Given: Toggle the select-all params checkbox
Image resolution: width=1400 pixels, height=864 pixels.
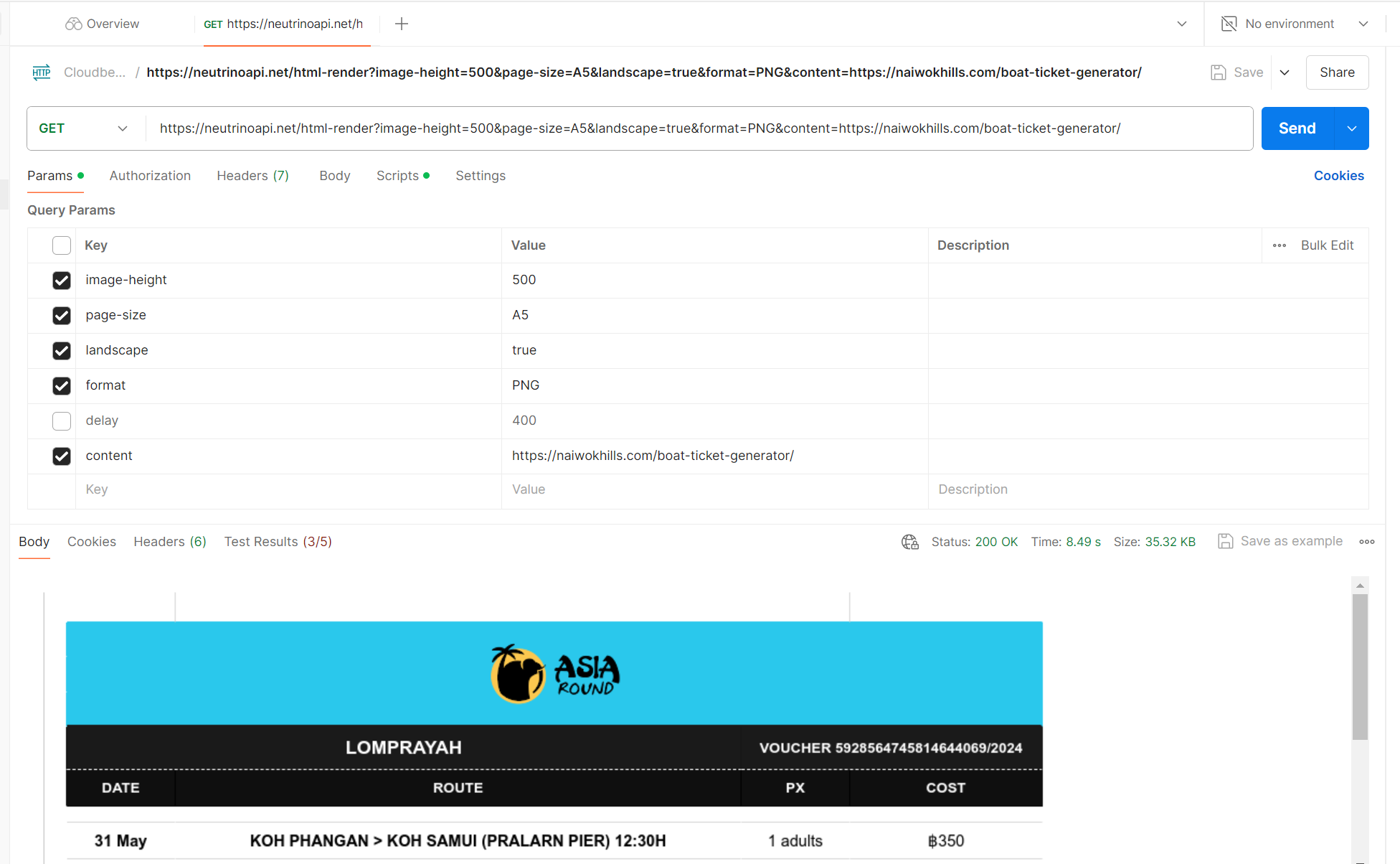Looking at the screenshot, I should (62, 245).
